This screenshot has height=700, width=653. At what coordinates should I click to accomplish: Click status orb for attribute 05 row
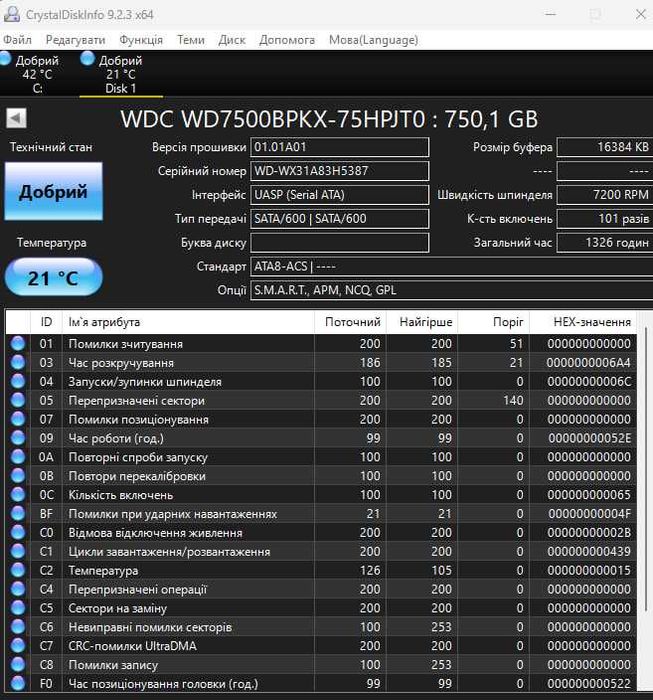18,400
